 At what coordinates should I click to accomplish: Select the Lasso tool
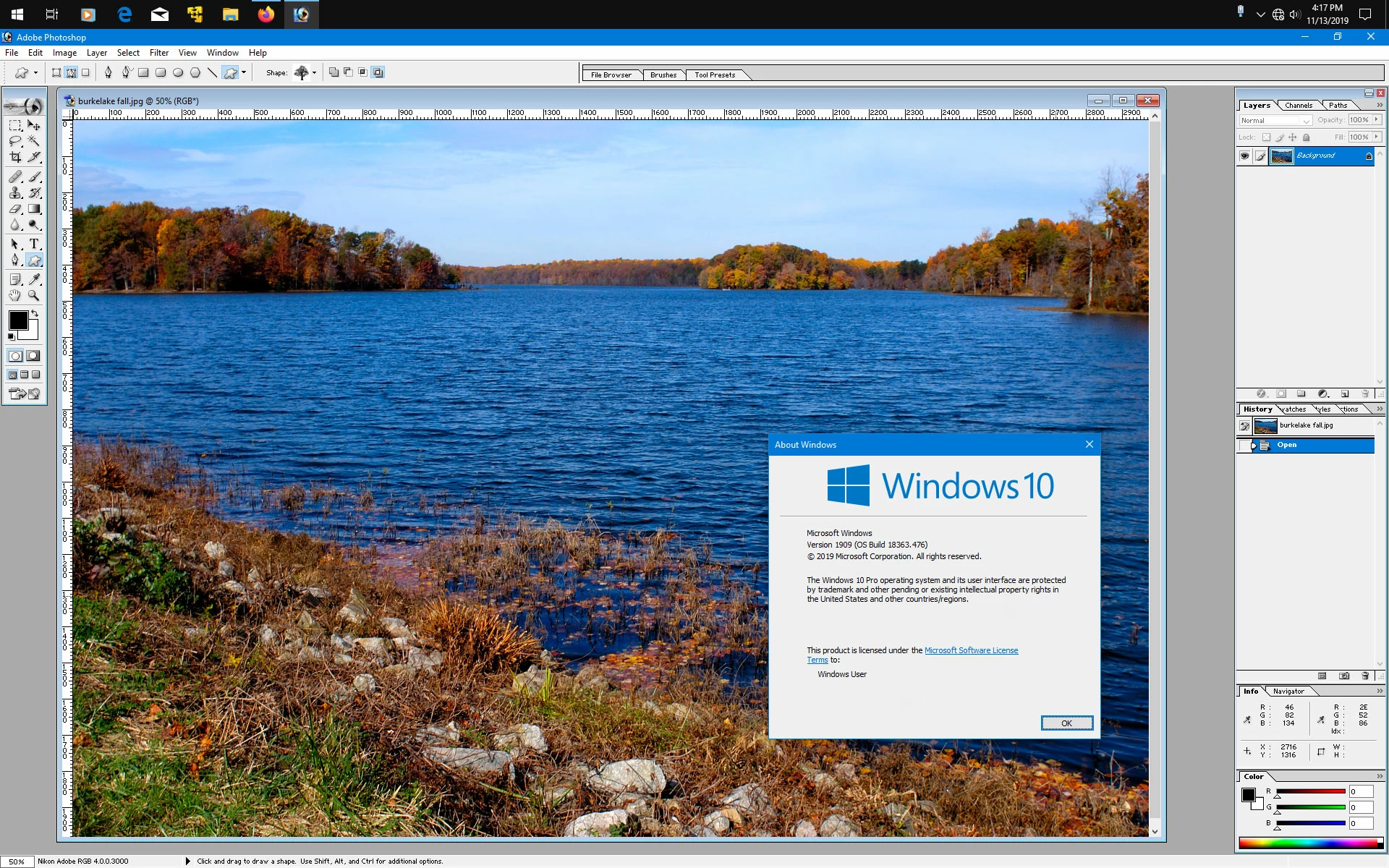[15, 141]
